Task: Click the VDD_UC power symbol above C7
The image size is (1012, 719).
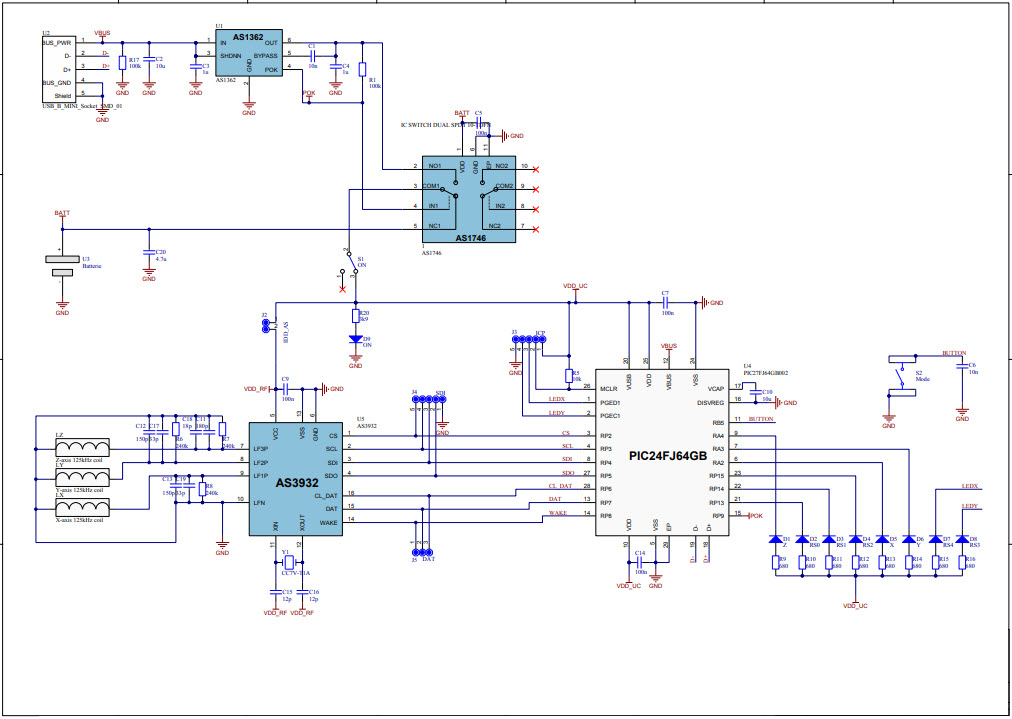Action: point(577,288)
